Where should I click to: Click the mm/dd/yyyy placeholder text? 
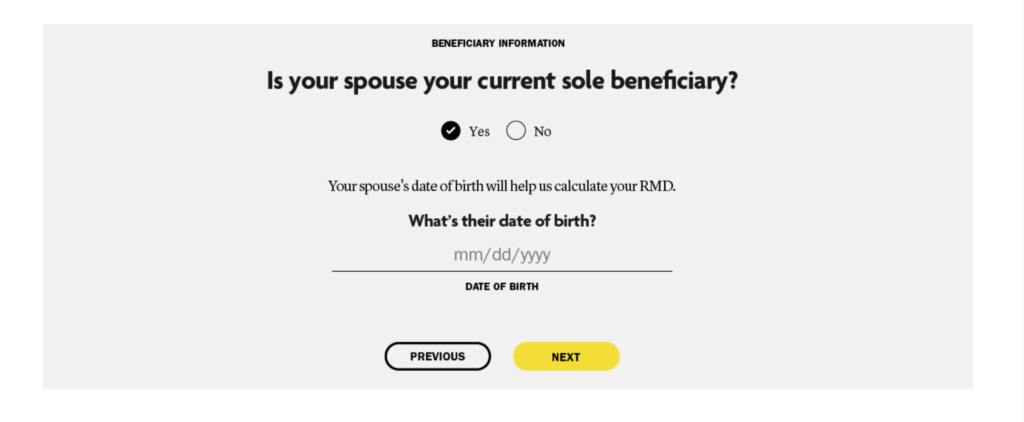[x=502, y=255]
